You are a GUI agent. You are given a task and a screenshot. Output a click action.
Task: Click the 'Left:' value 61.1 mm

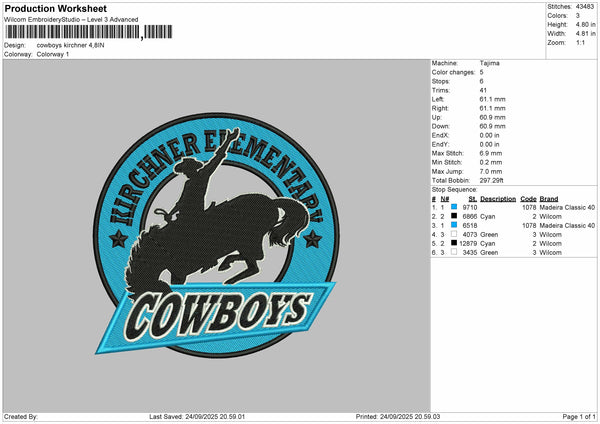coord(492,99)
